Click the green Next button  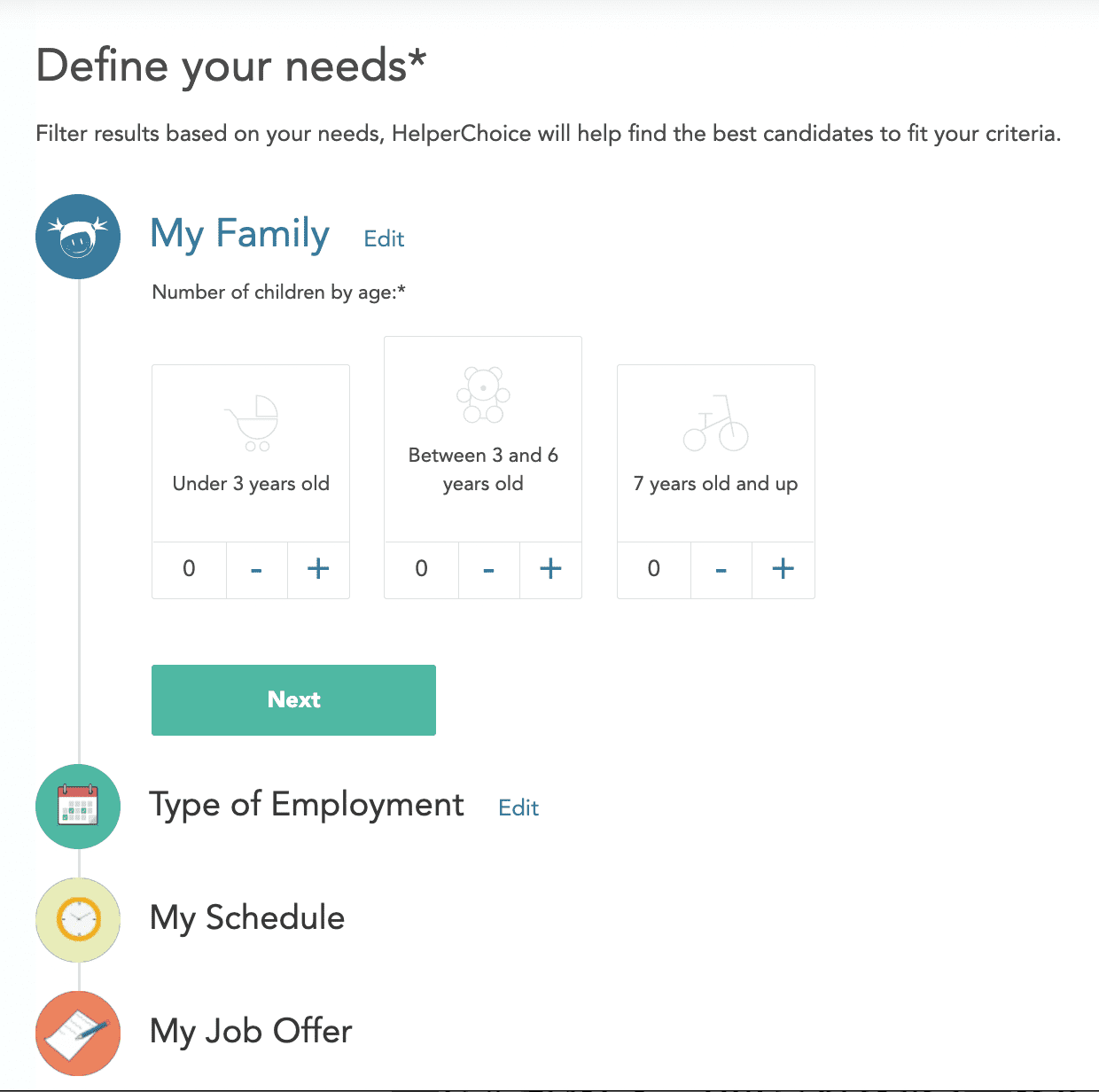pyautogui.click(x=293, y=700)
